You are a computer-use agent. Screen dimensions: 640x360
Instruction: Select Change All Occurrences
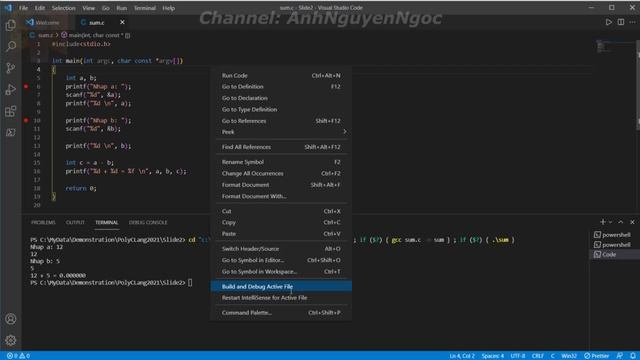(281, 173)
